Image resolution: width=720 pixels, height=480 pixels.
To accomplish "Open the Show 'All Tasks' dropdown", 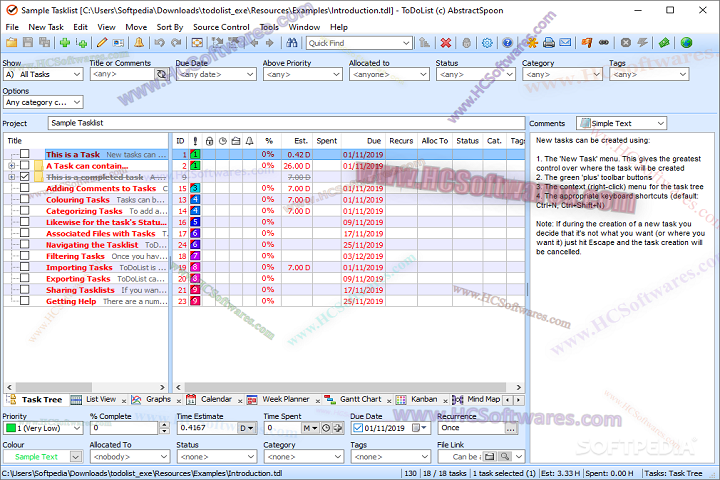I will (x=77, y=74).
